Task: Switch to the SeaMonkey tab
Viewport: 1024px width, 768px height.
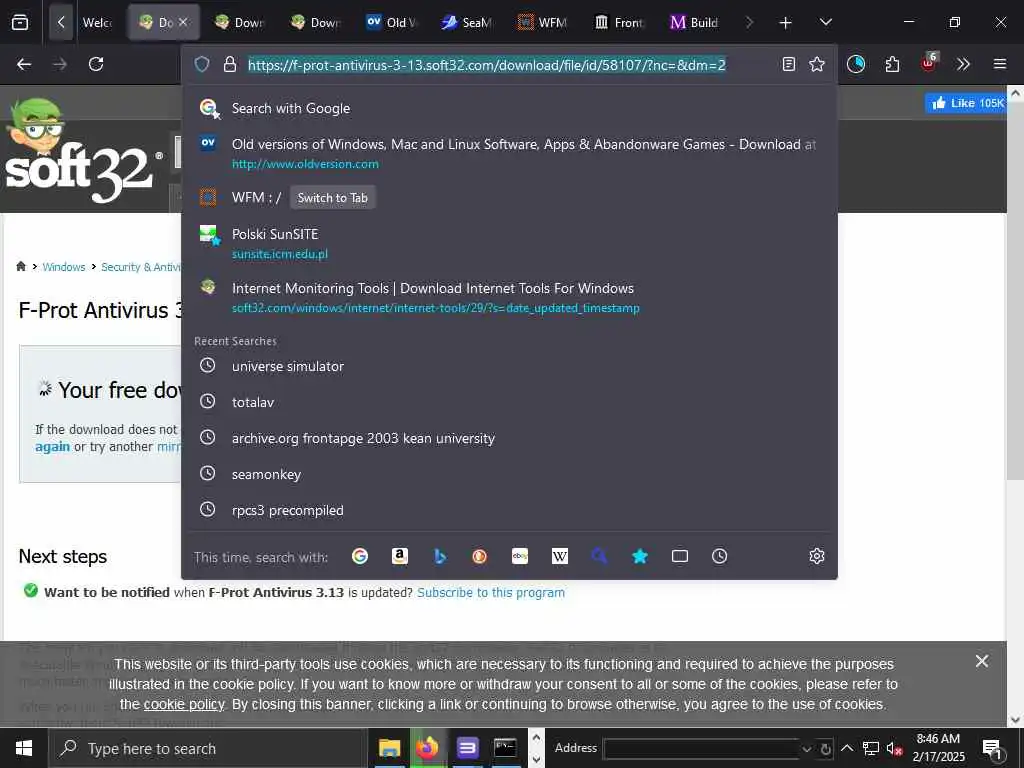Action: click(468, 22)
